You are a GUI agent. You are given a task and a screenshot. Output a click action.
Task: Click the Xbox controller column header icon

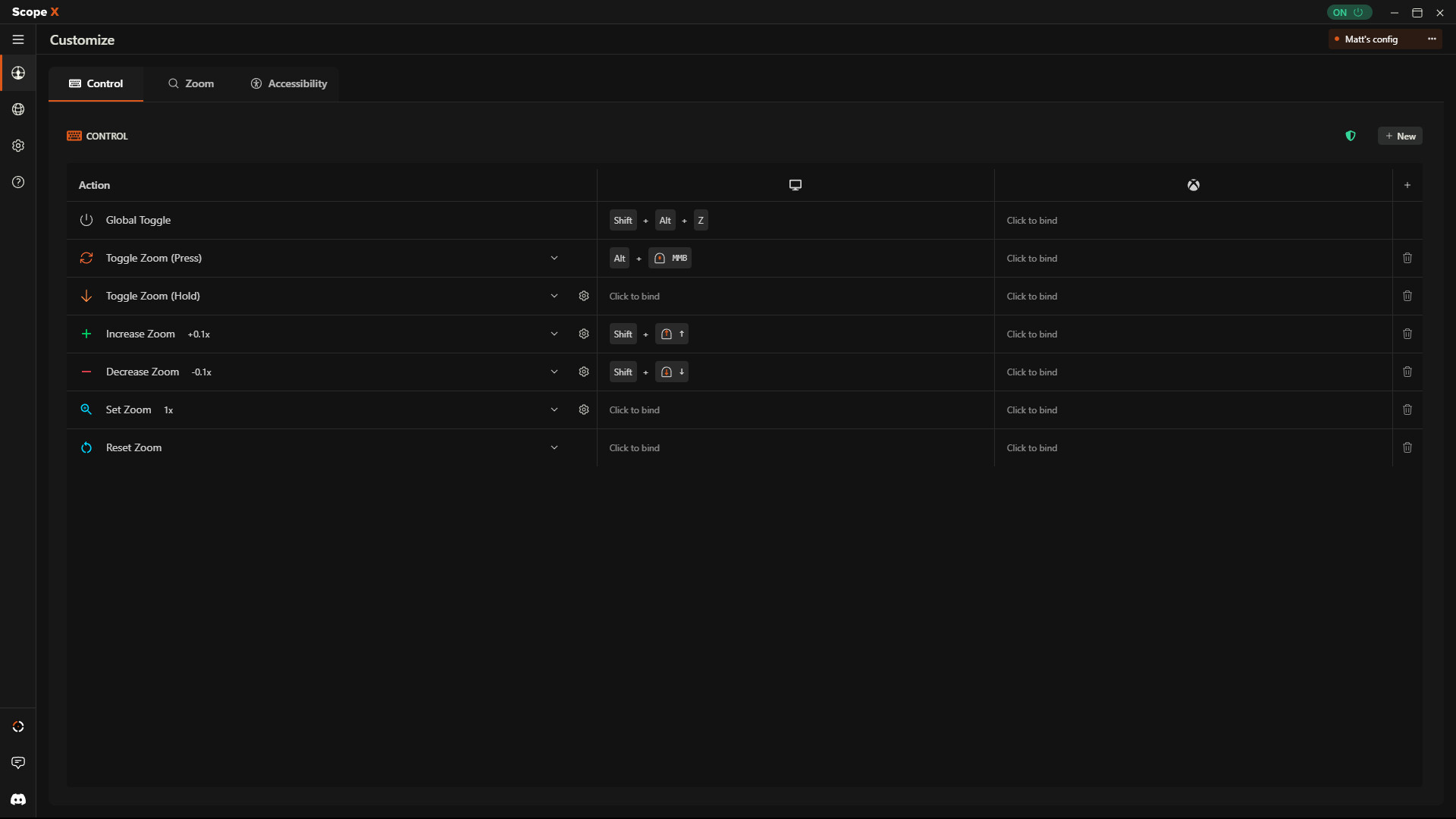(1193, 184)
